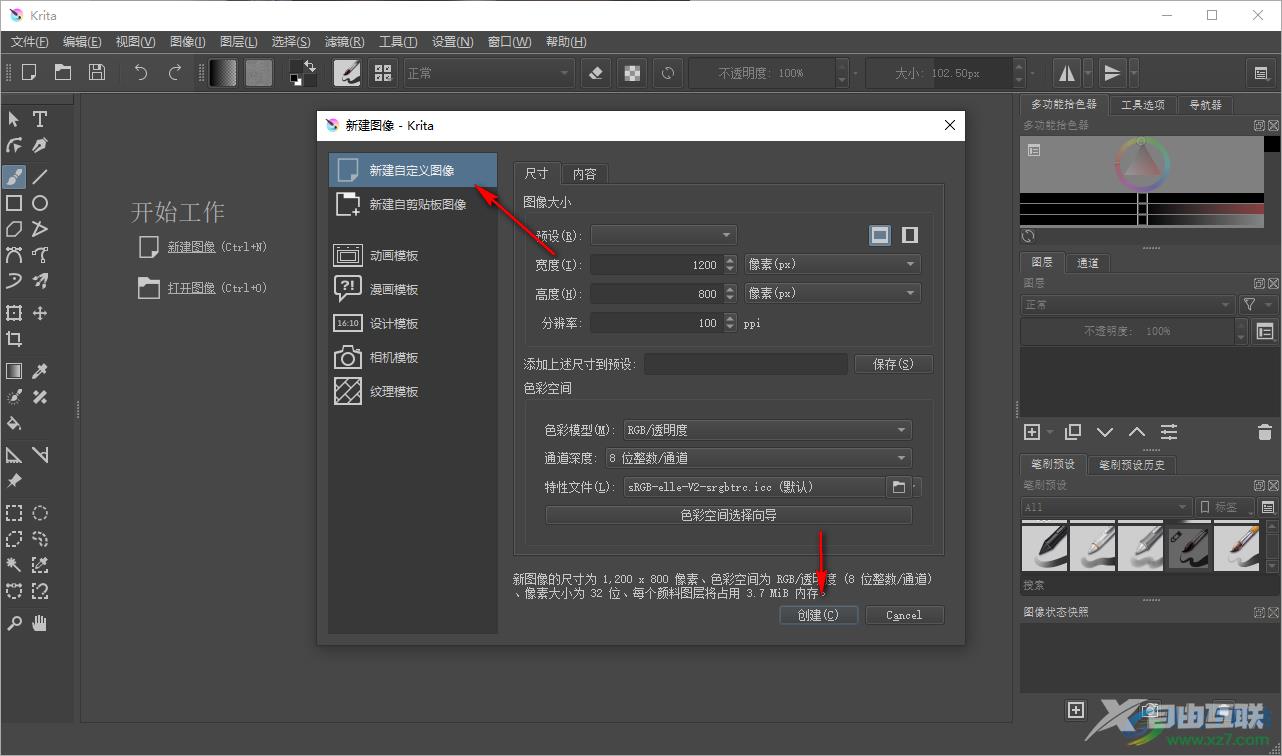Select the Freehand Brush tool
The width and height of the screenshot is (1282, 756).
14,177
